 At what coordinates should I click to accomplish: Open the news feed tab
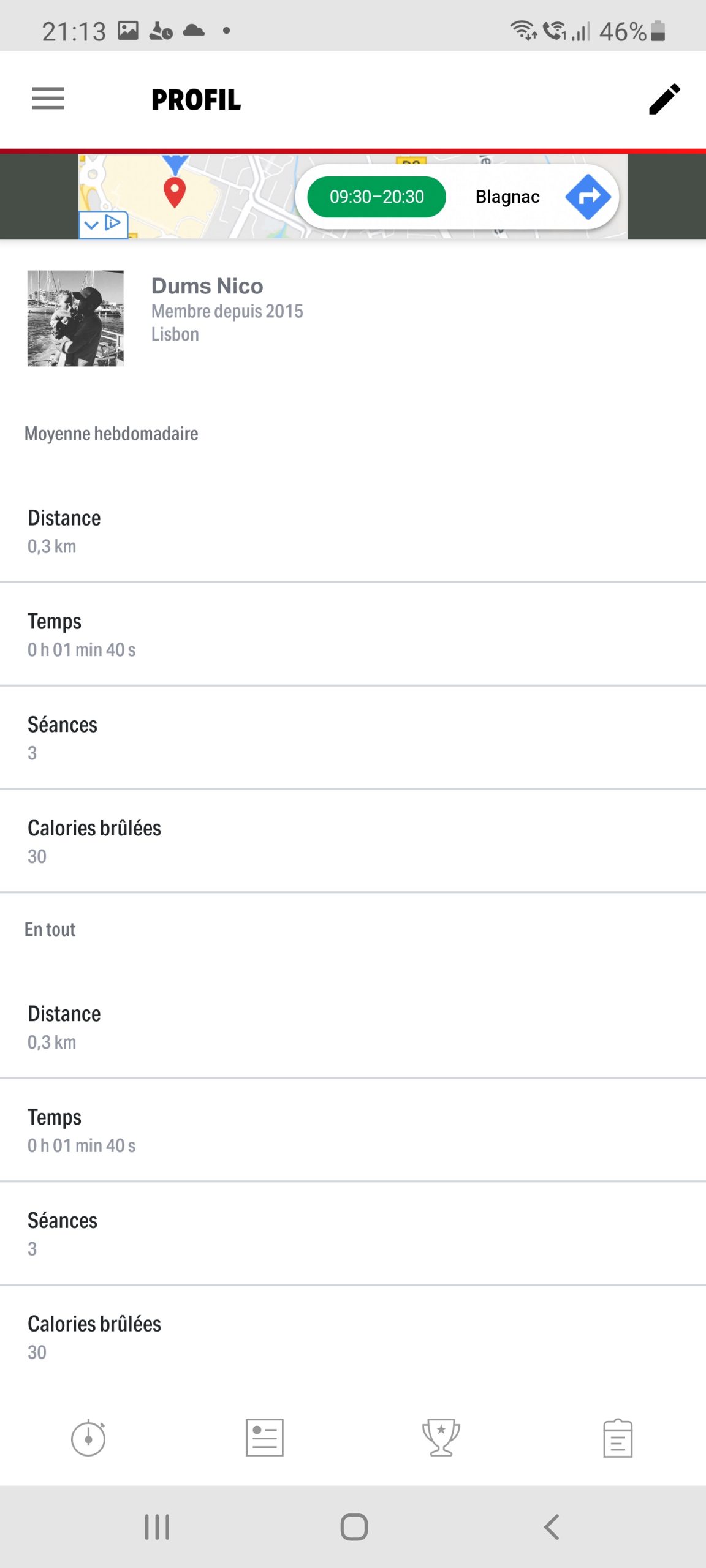[x=265, y=1438]
